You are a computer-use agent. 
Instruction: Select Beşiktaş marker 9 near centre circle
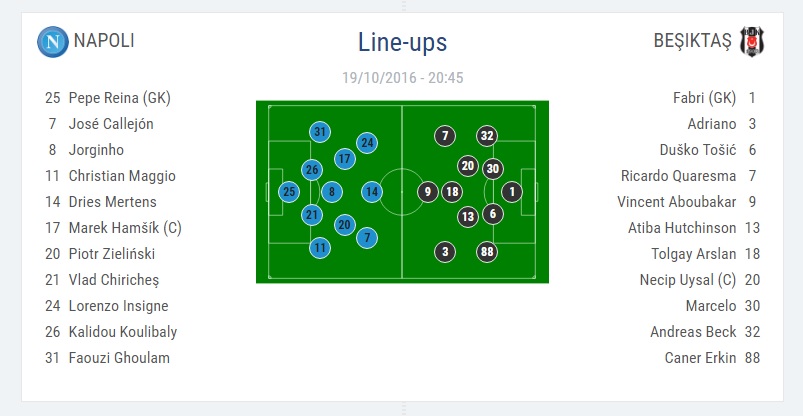click(428, 192)
